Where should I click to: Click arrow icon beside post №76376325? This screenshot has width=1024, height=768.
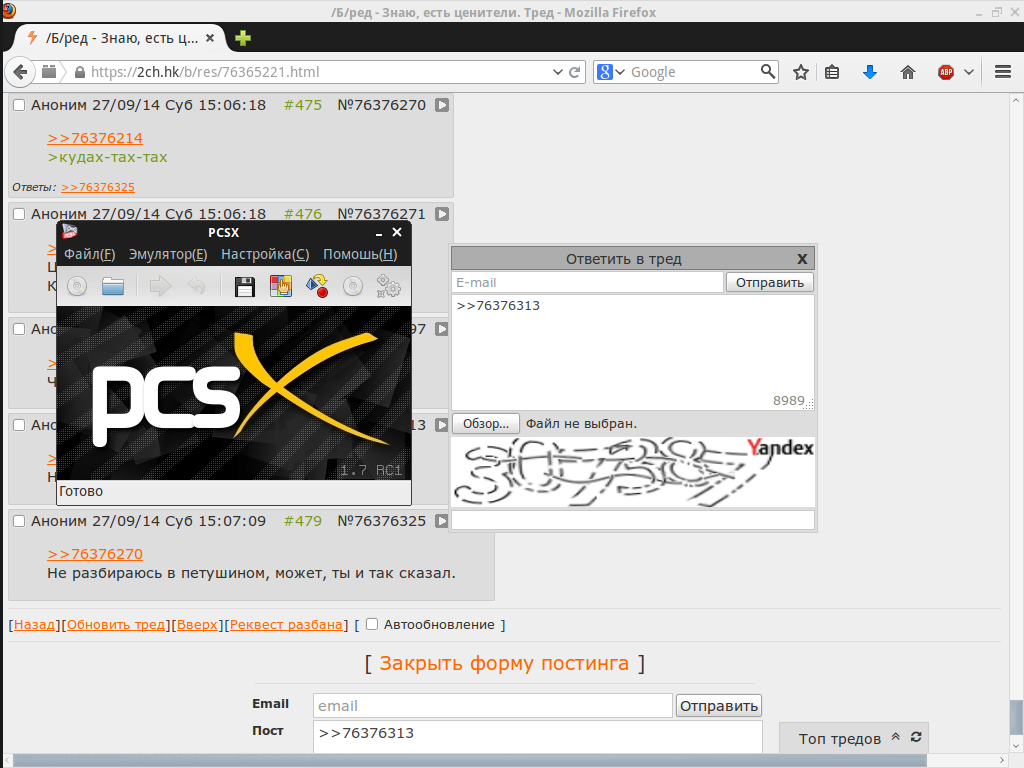442,520
